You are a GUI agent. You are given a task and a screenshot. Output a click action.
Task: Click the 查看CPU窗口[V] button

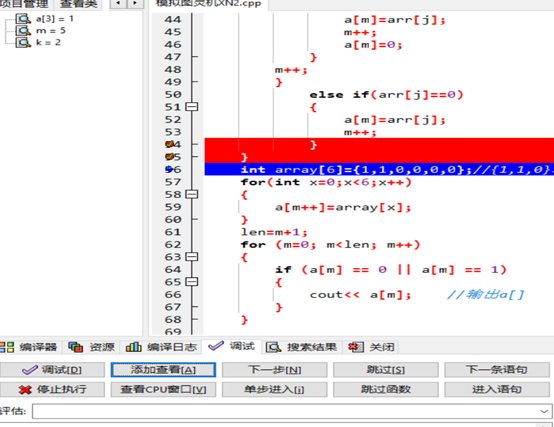click(163, 390)
